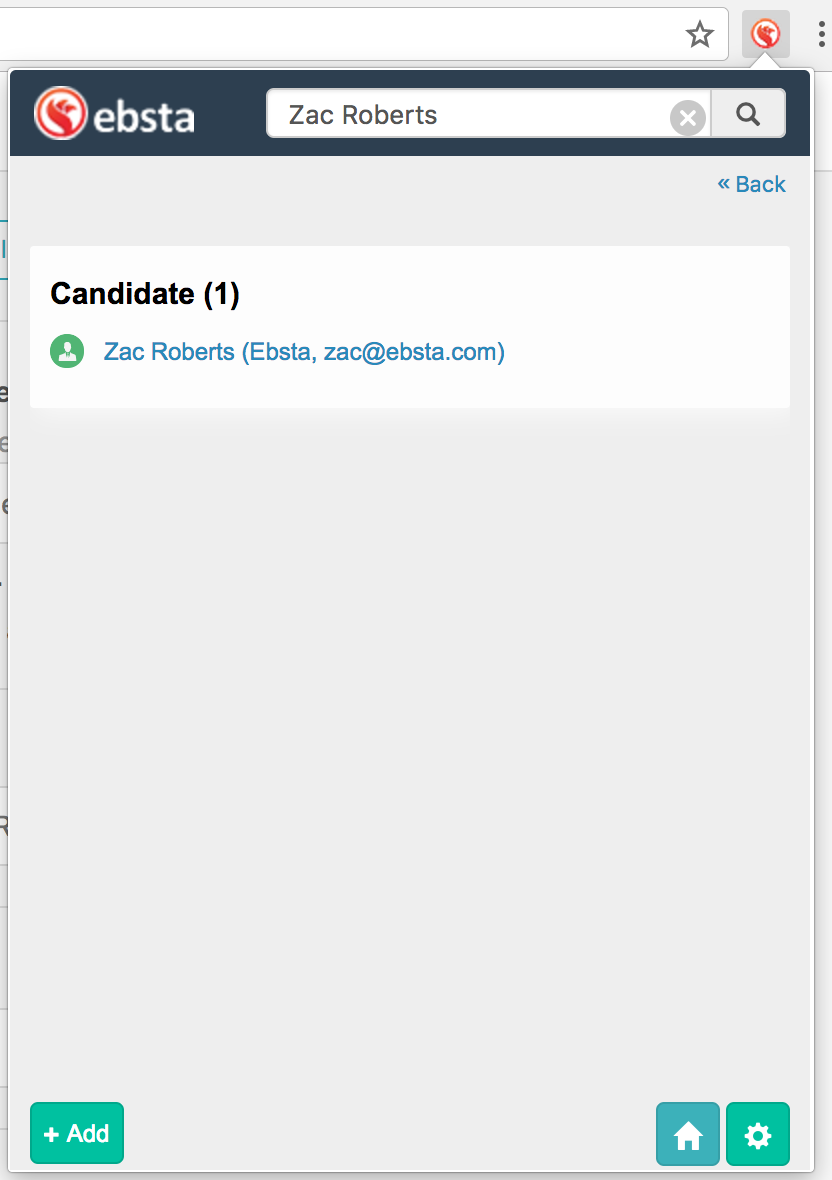This screenshot has height=1180, width=832.
Task: Focus the Zac Roberts search field
Action: pos(470,115)
